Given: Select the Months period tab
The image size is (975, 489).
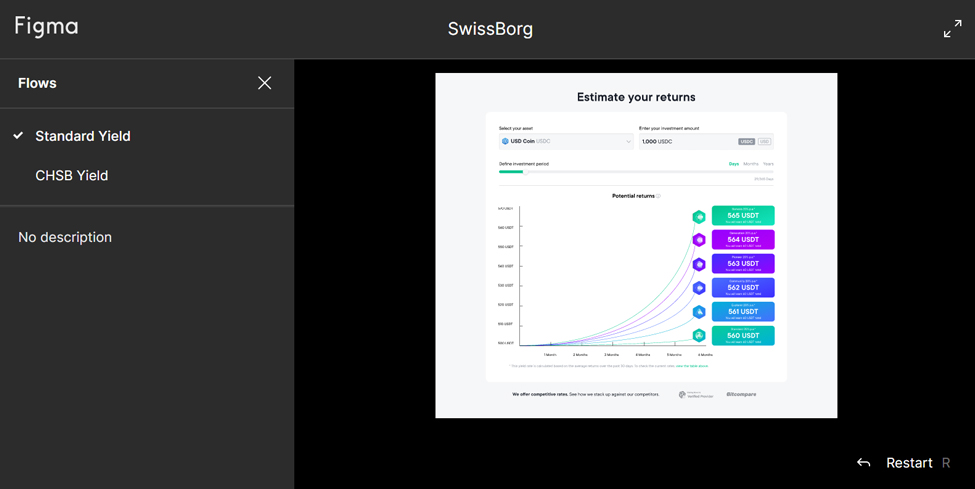Looking at the screenshot, I should click(750, 164).
